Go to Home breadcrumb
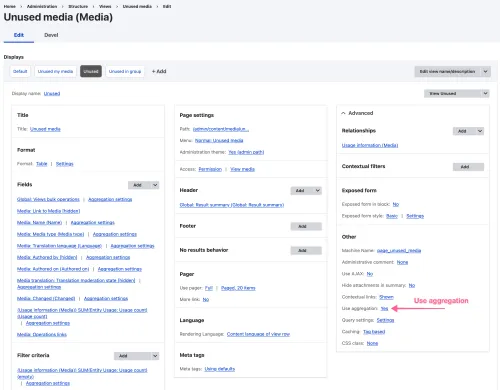500x390 pixels. pos(9,6)
